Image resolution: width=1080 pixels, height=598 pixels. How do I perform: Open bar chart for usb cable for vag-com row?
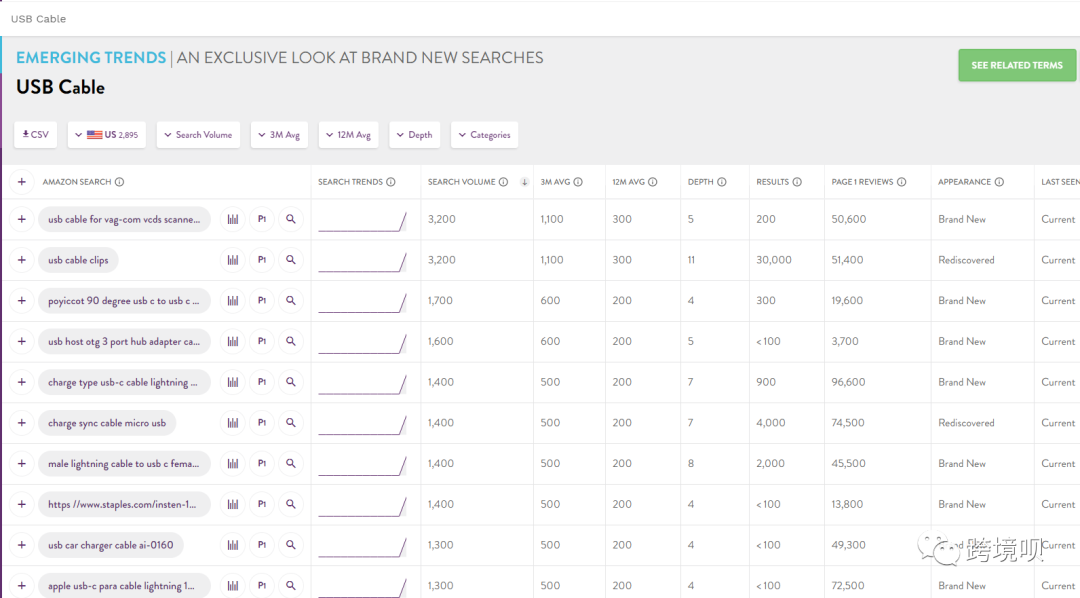[233, 219]
